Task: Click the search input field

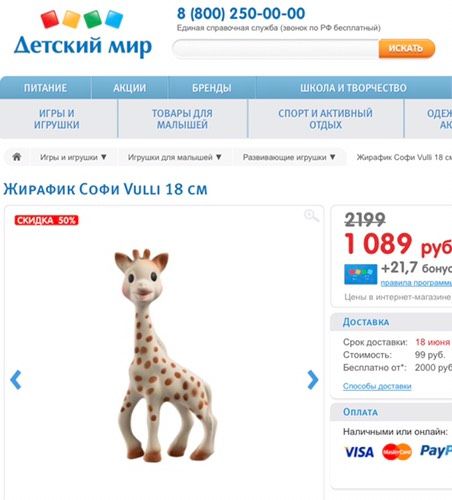Action: [275, 49]
